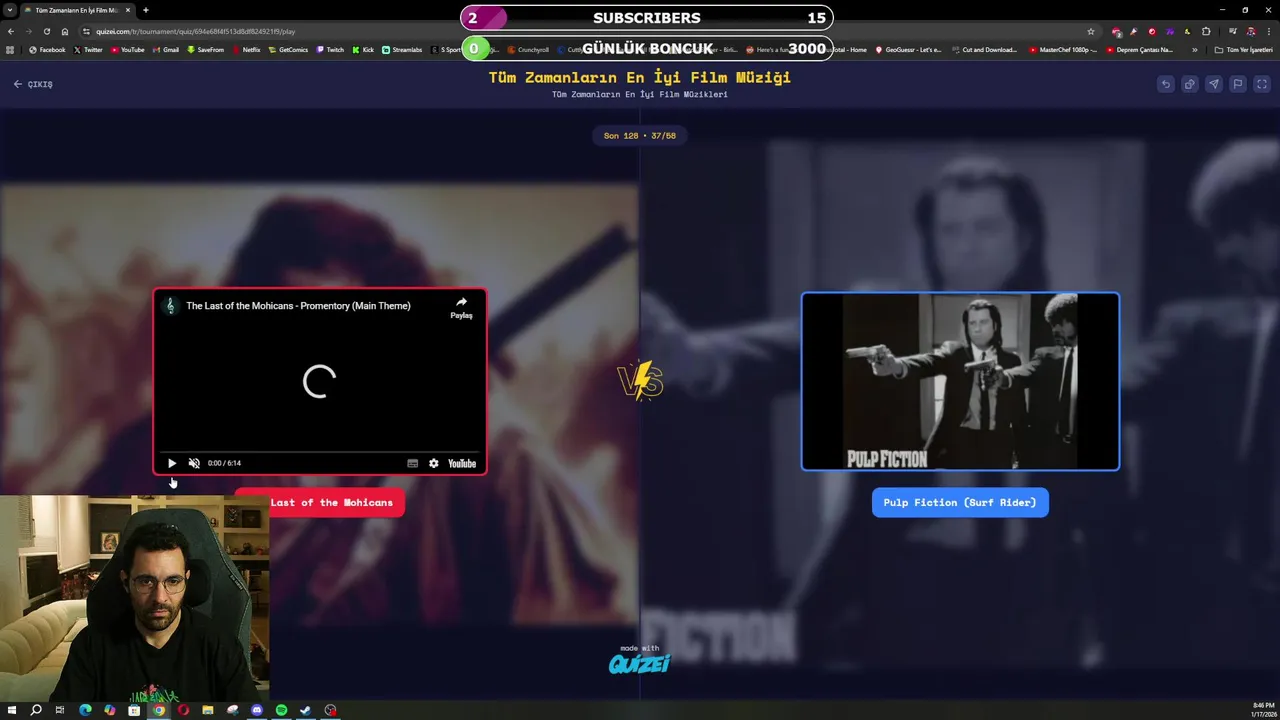This screenshot has width=1280, height=720.
Task: Open YouTube player settings gear
Action: coord(433,463)
